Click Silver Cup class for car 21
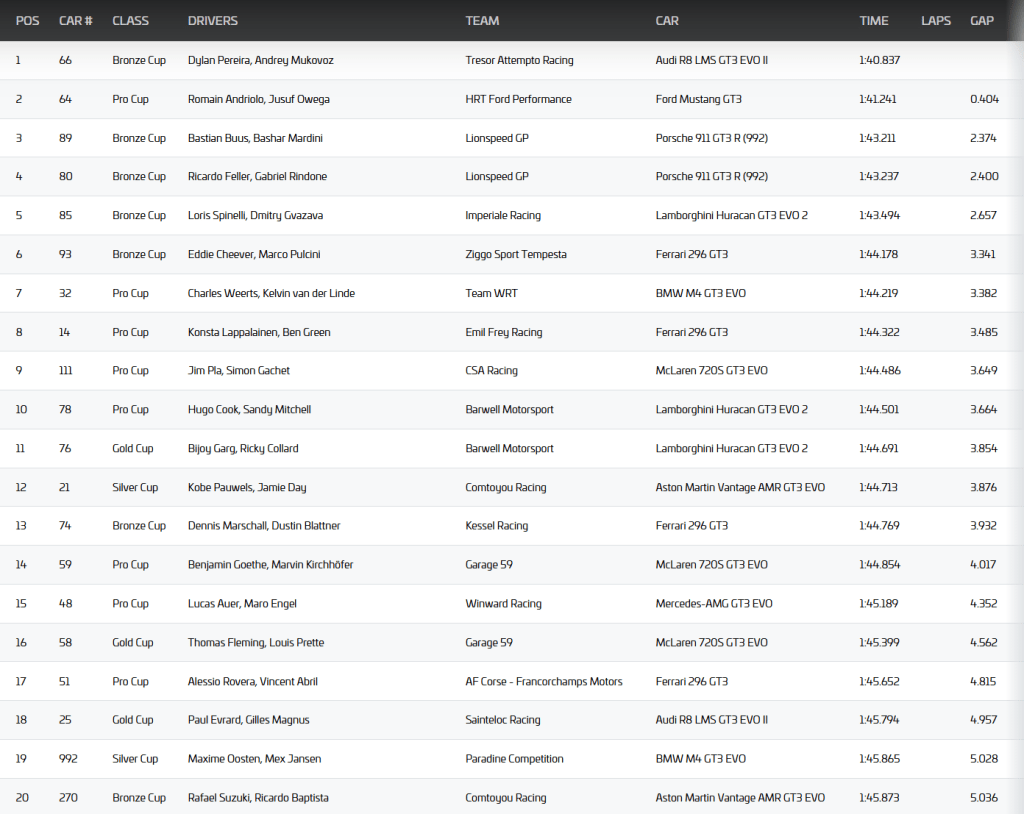The image size is (1024, 814). [x=135, y=487]
